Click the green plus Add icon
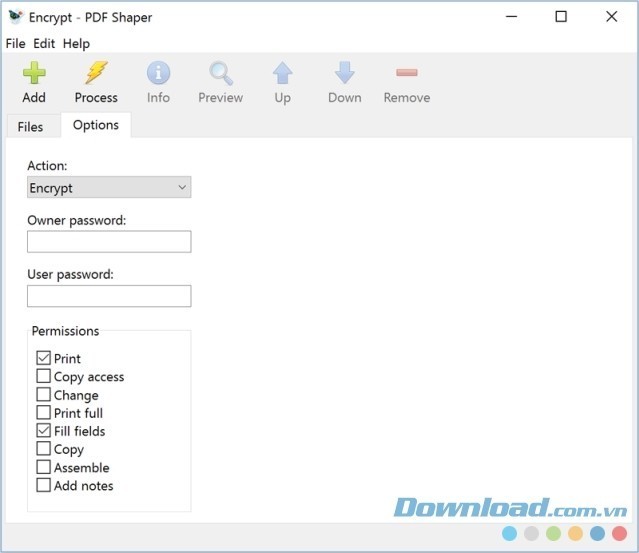The height and width of the screenshot is (553, 639). tap(34, 74)
